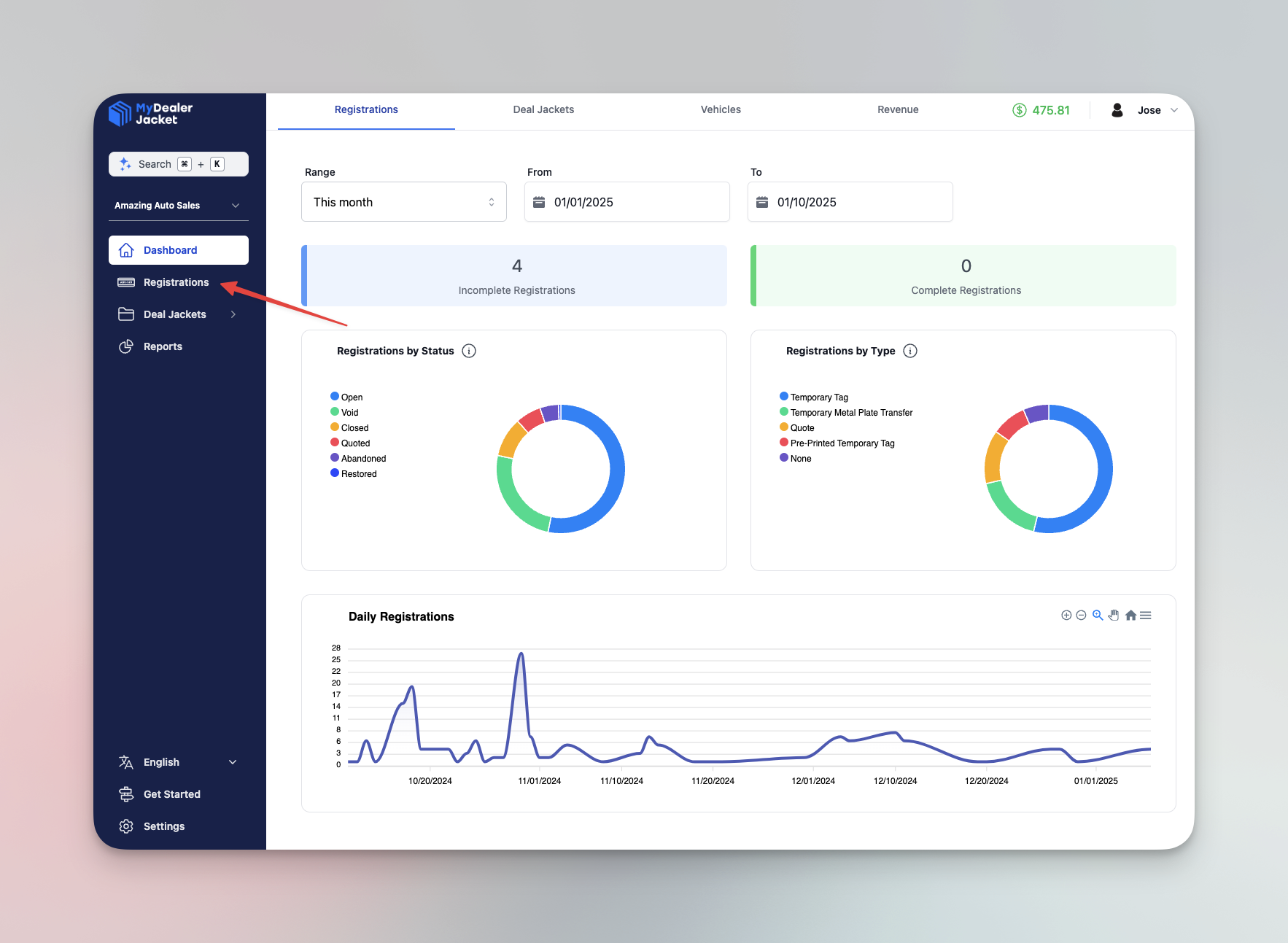Activate selection zoom on the daily chart

(1097, 615)
